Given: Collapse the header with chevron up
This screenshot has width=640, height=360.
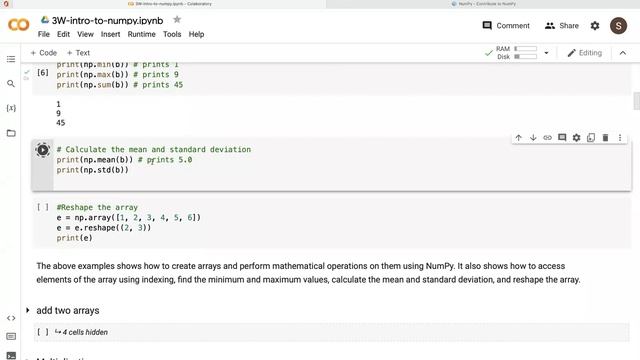Looking at the screenshot, I should 623,53.
